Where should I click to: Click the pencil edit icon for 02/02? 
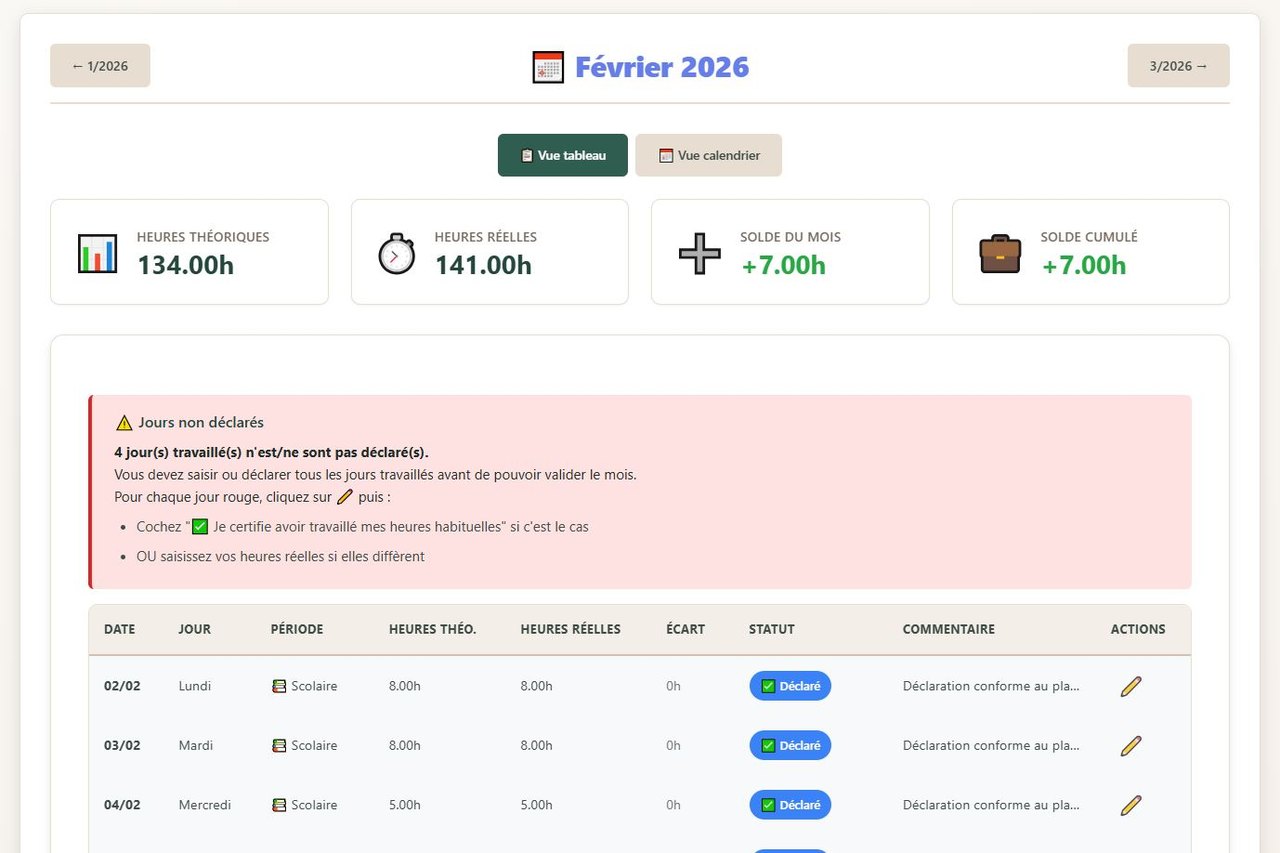[x=1130, y=686]
